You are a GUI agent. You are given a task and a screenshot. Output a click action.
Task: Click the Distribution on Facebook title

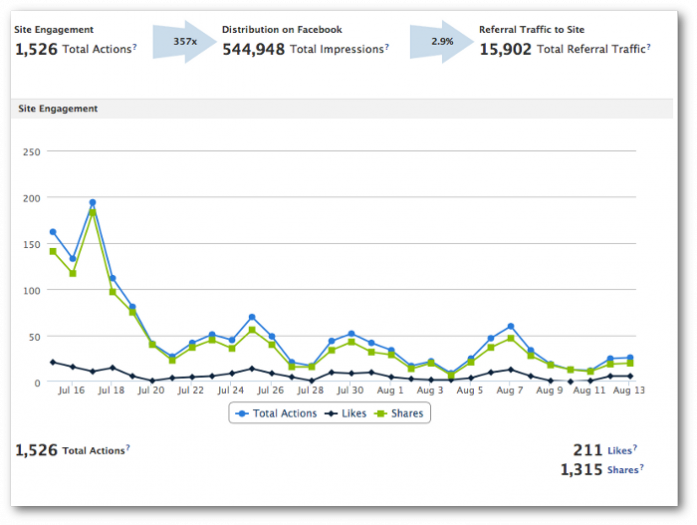pyautogui.click(x=282, y=30)
